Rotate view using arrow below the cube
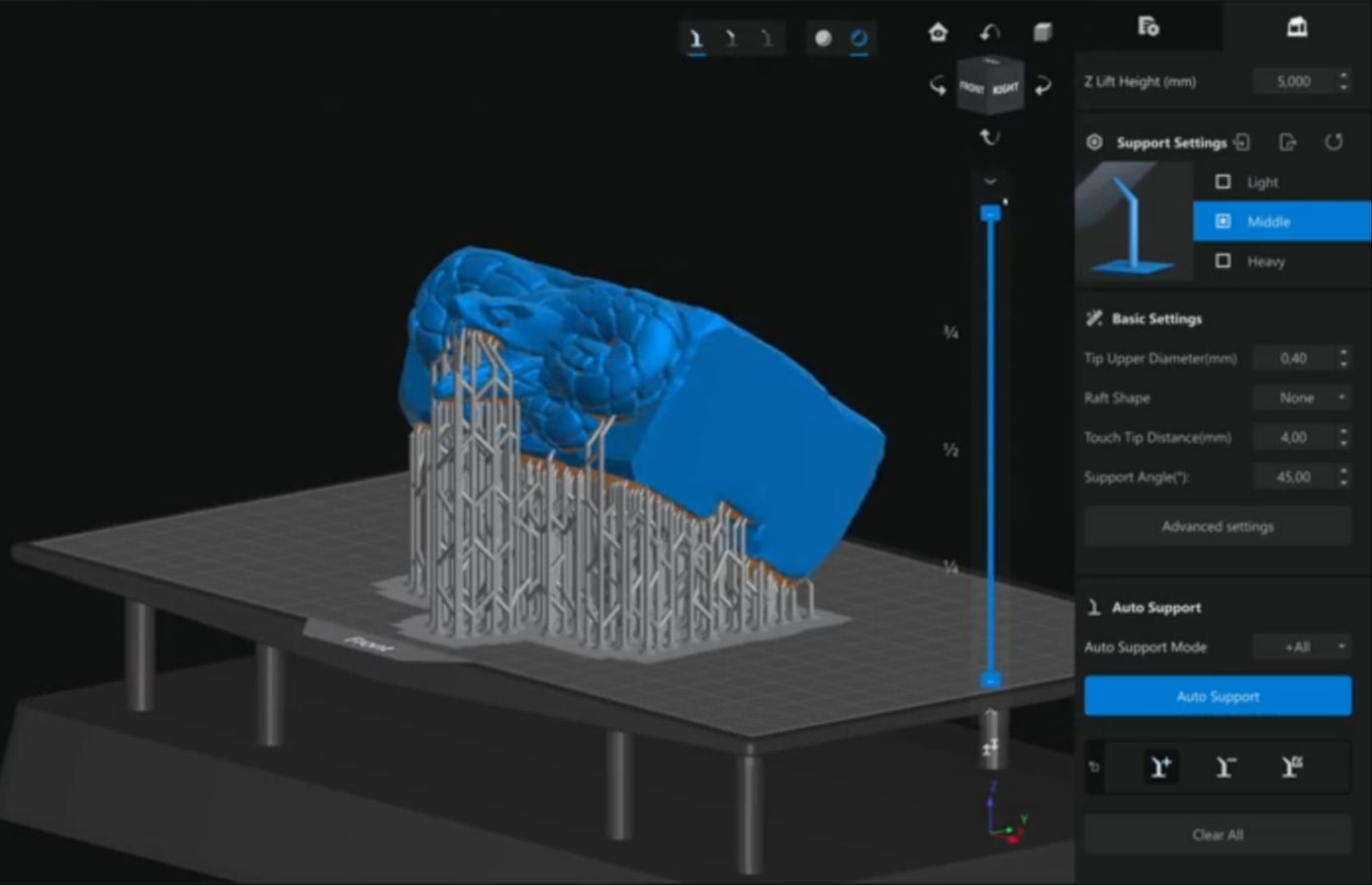 click(990, 137)
